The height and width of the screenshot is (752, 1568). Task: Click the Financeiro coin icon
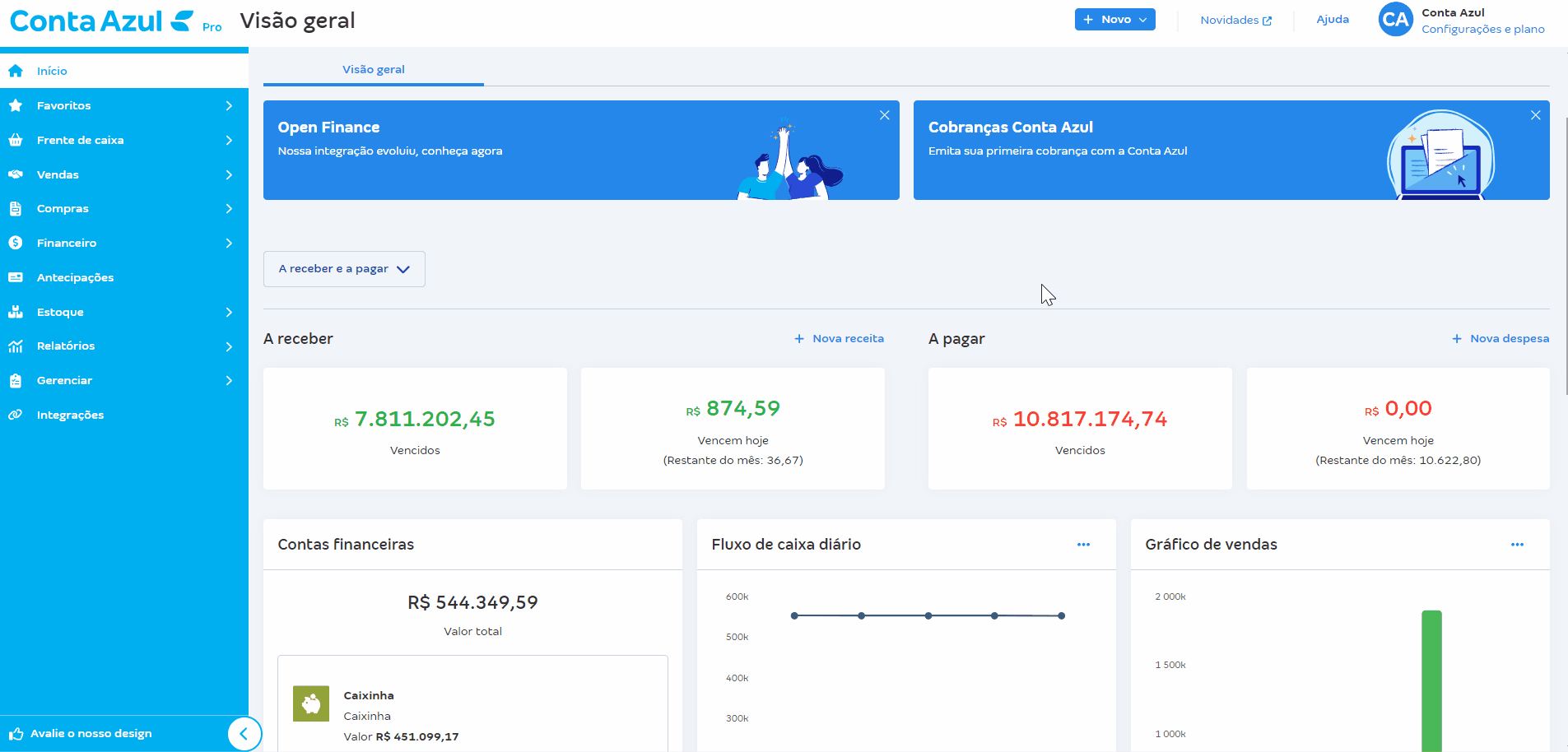tap(16, 243)
